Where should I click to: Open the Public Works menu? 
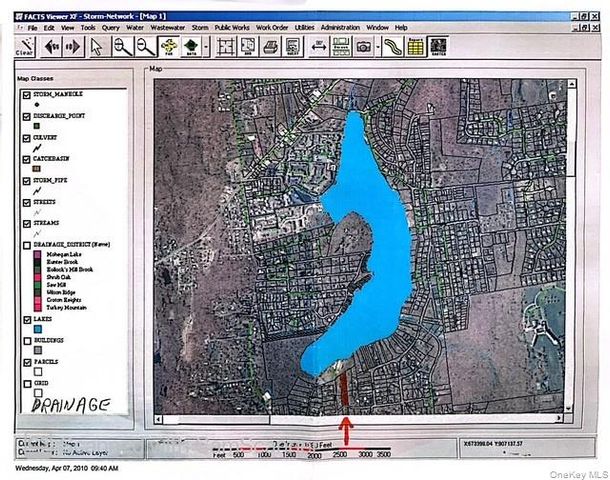[233, 27]
